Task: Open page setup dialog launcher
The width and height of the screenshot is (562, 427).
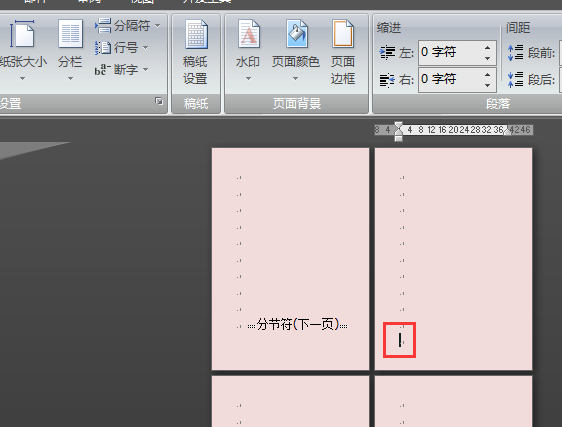Action: (x=159, y=101)
